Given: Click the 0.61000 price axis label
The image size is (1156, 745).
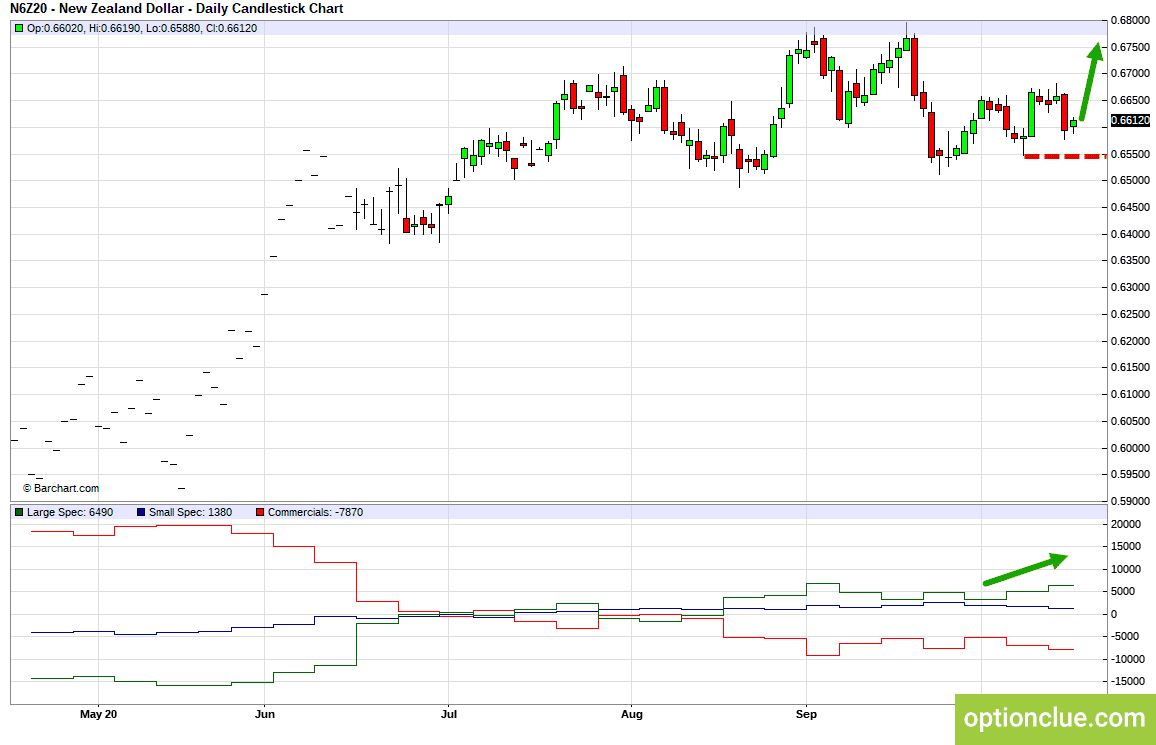Looking at the screenshot, I should [1130, 394].
